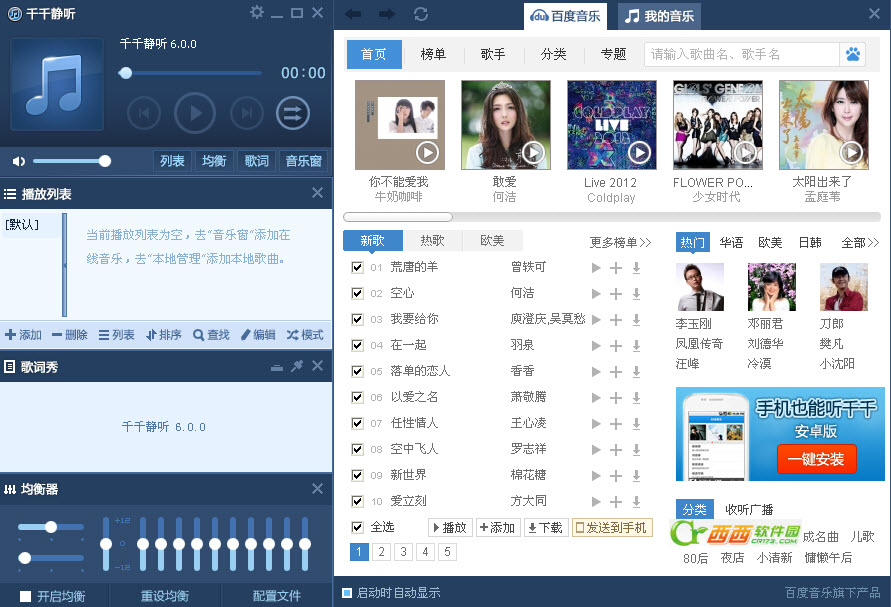The width and height of the screenshot is (891, 607).
Task: Open the settings gear in title bar
Action: 257,13
